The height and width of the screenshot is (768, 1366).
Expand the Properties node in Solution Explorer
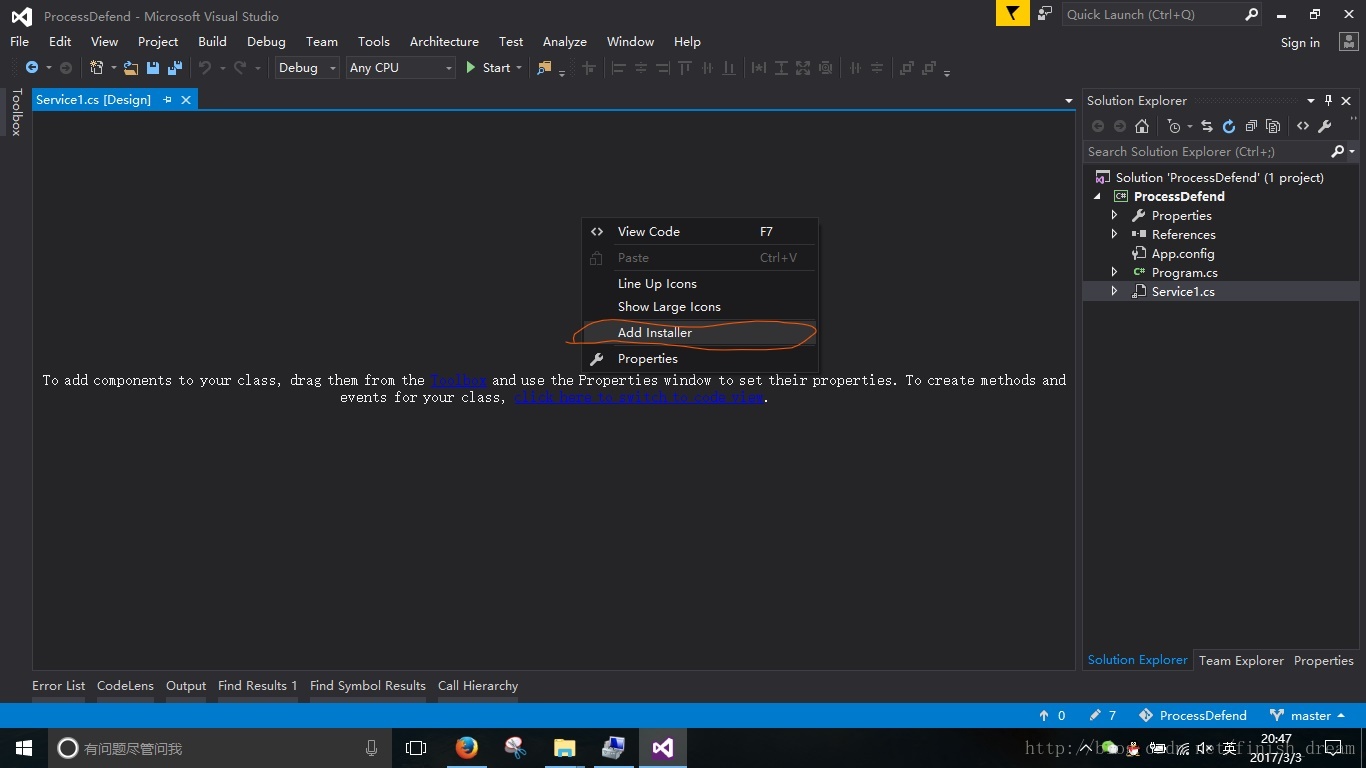[1115, 216]
